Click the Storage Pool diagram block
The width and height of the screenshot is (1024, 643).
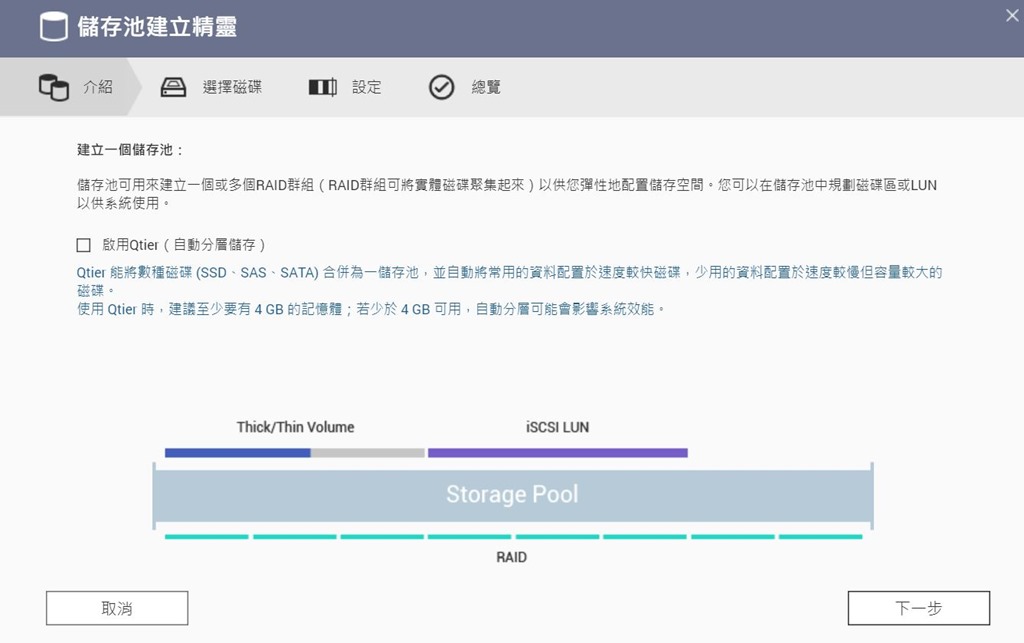click(512, 494)
